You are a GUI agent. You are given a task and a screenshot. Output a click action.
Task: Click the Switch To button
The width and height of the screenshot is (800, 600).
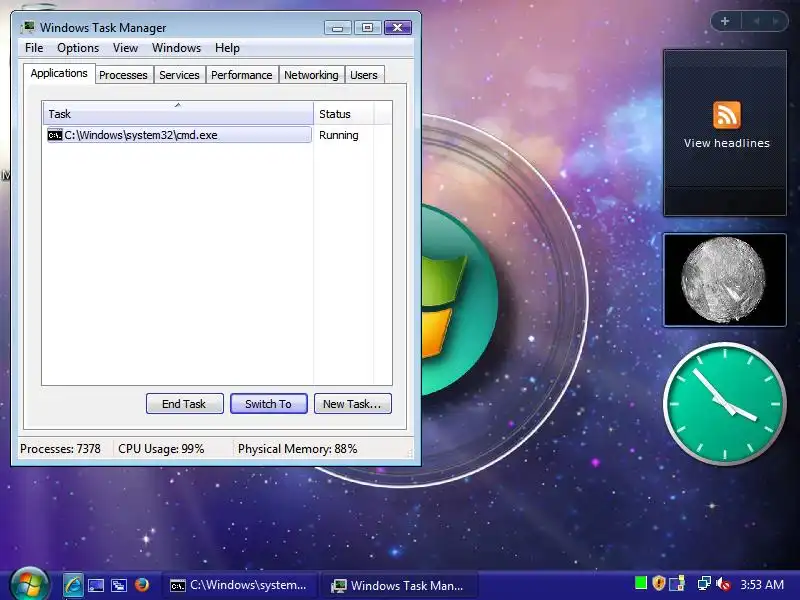click(x=268, y=404)
